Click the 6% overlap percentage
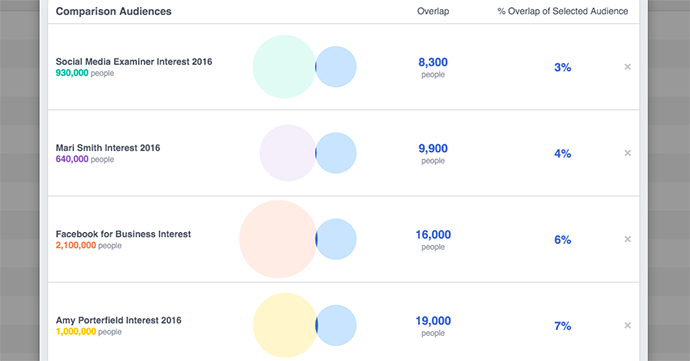The height and width of the screenshot is (361, 690). [562, 240]
